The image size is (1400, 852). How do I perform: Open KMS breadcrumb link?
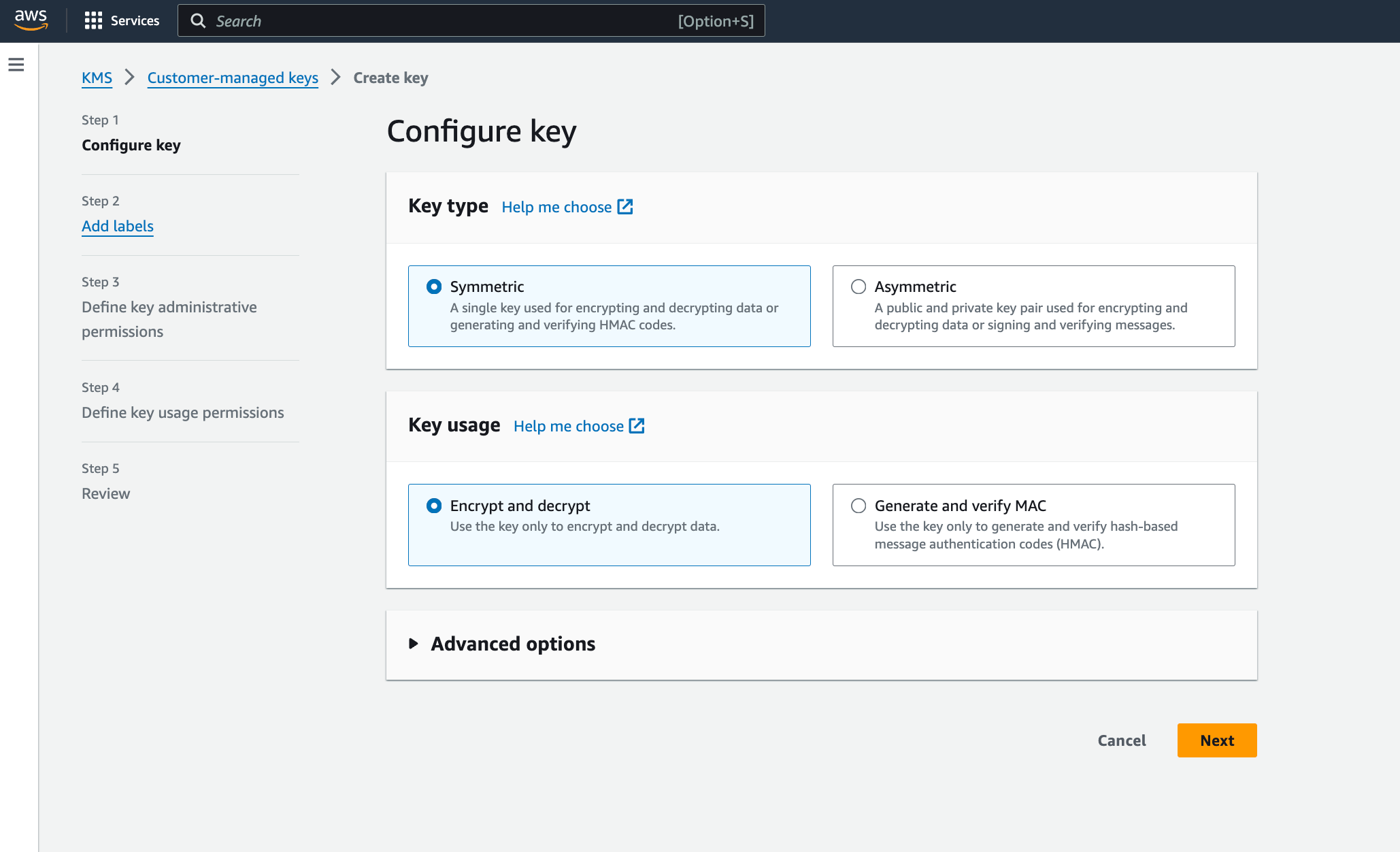(x=97, y=78)
